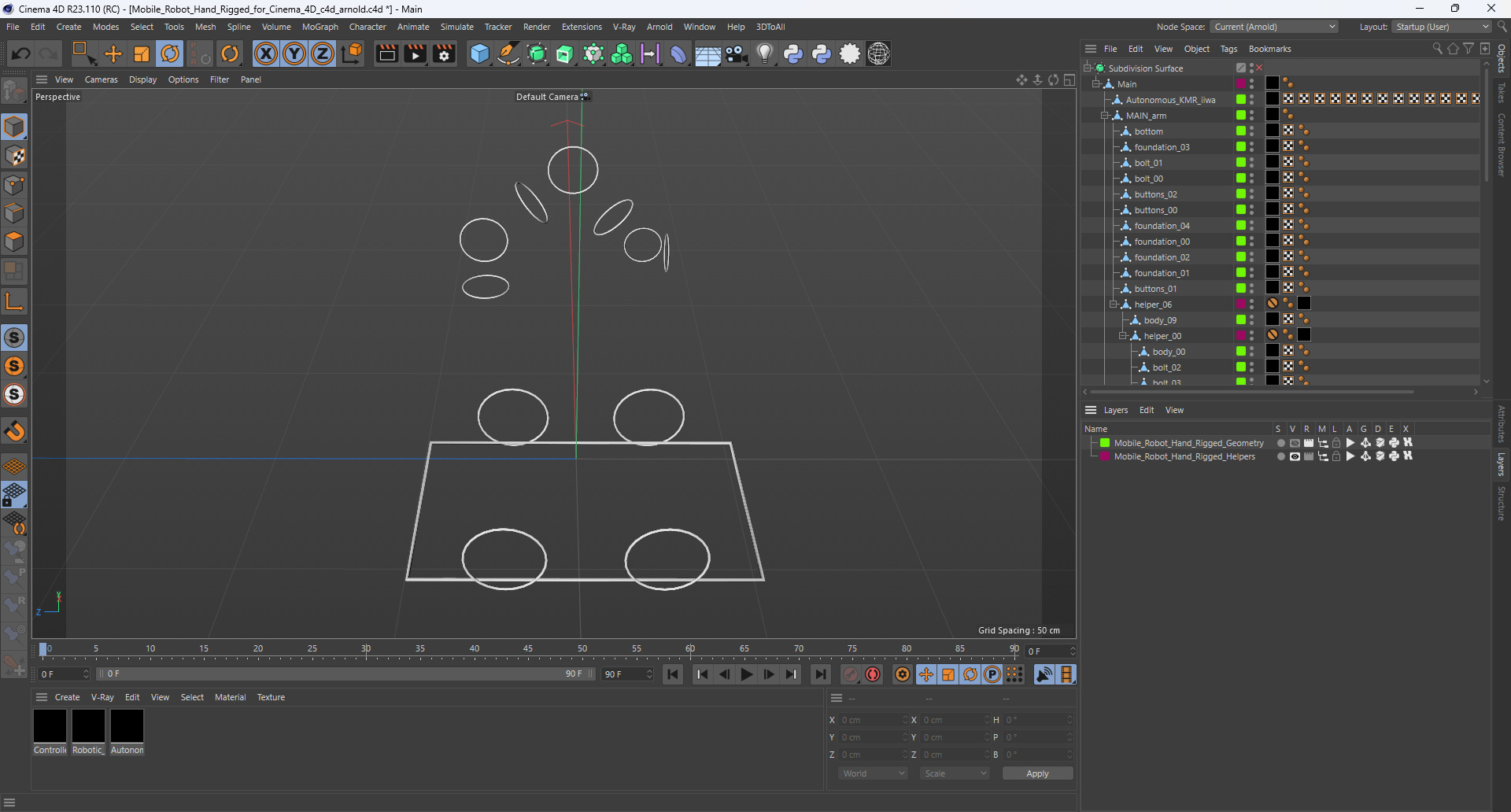Open Scale mode dropdown
Screen dimensions: 1511x812
pyautogui.click(x=955, y=773)
